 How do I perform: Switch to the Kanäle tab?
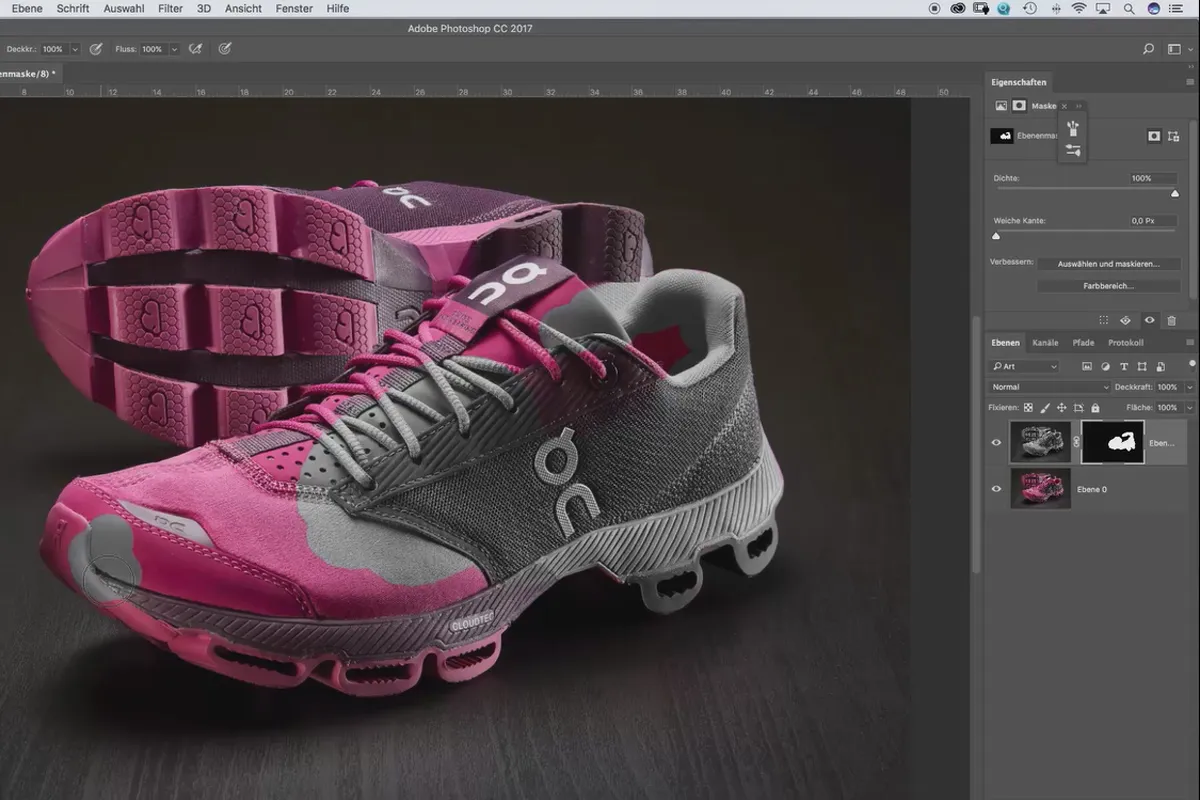coord(1045,343)
